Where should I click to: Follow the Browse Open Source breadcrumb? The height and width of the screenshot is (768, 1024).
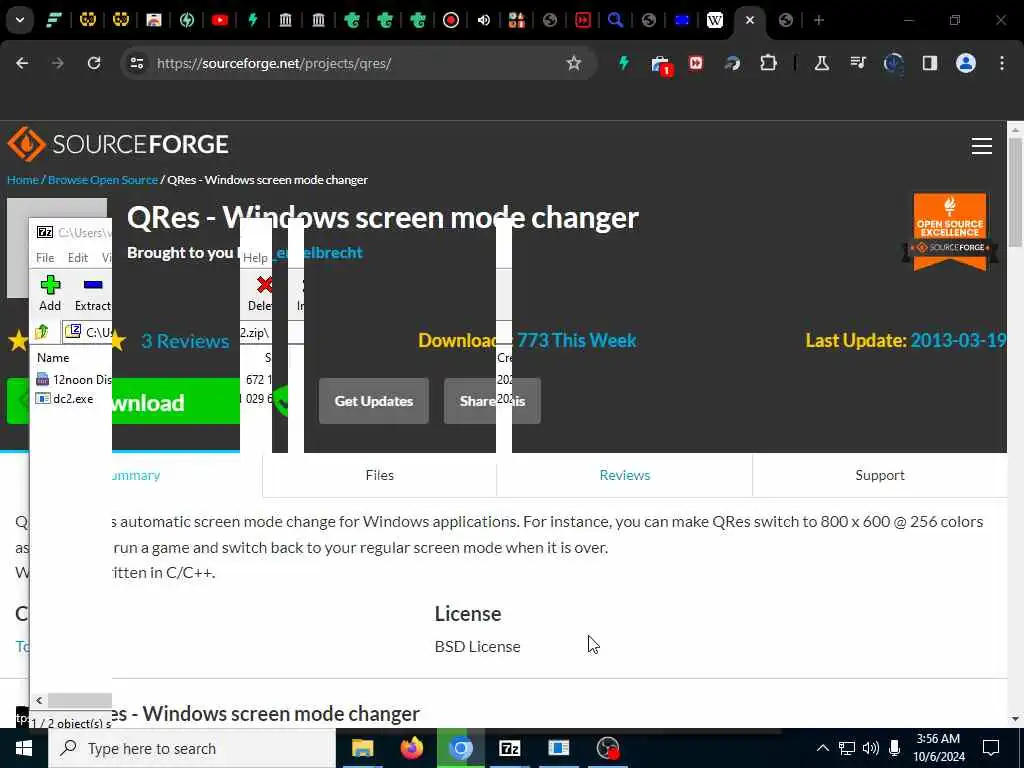[103, 180]
